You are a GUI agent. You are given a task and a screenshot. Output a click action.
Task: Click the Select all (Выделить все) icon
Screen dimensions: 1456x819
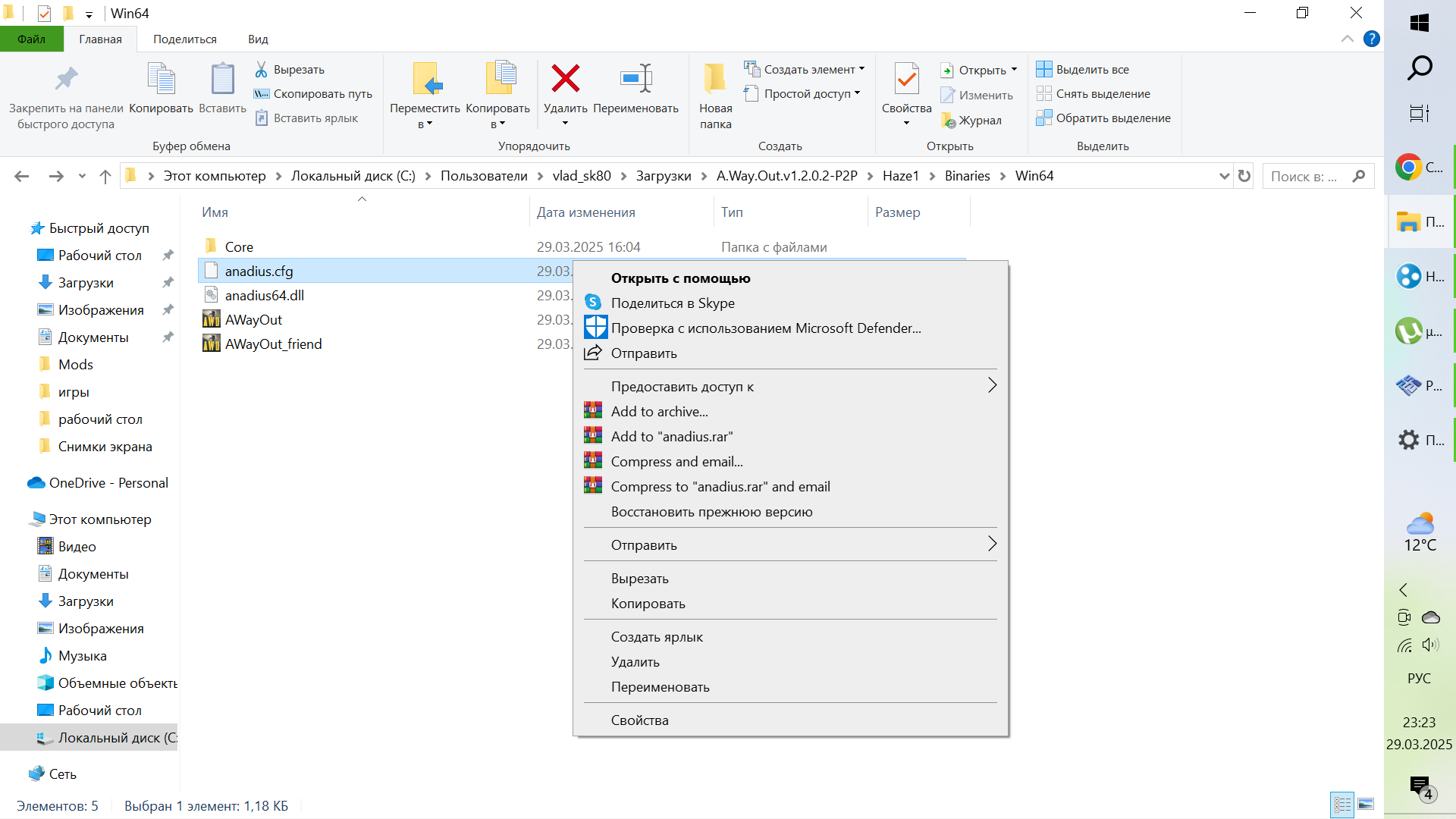[x=1044, y=69]
